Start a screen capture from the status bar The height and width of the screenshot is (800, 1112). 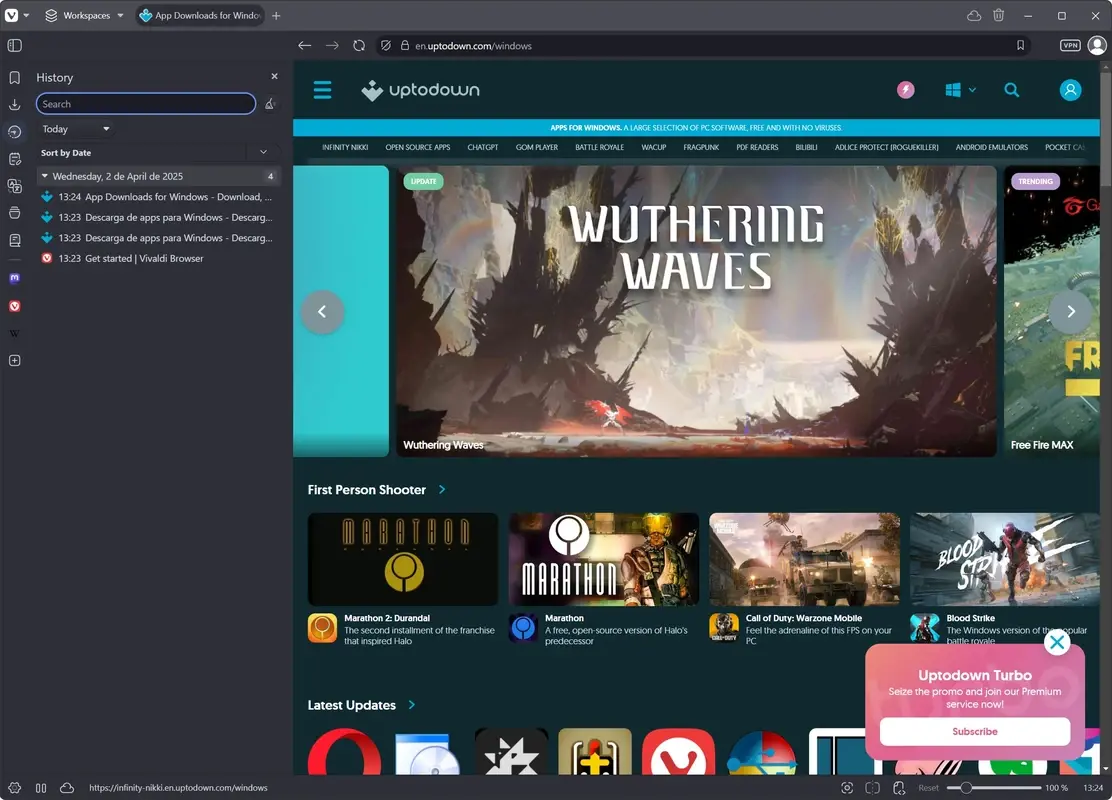point(847,788)
